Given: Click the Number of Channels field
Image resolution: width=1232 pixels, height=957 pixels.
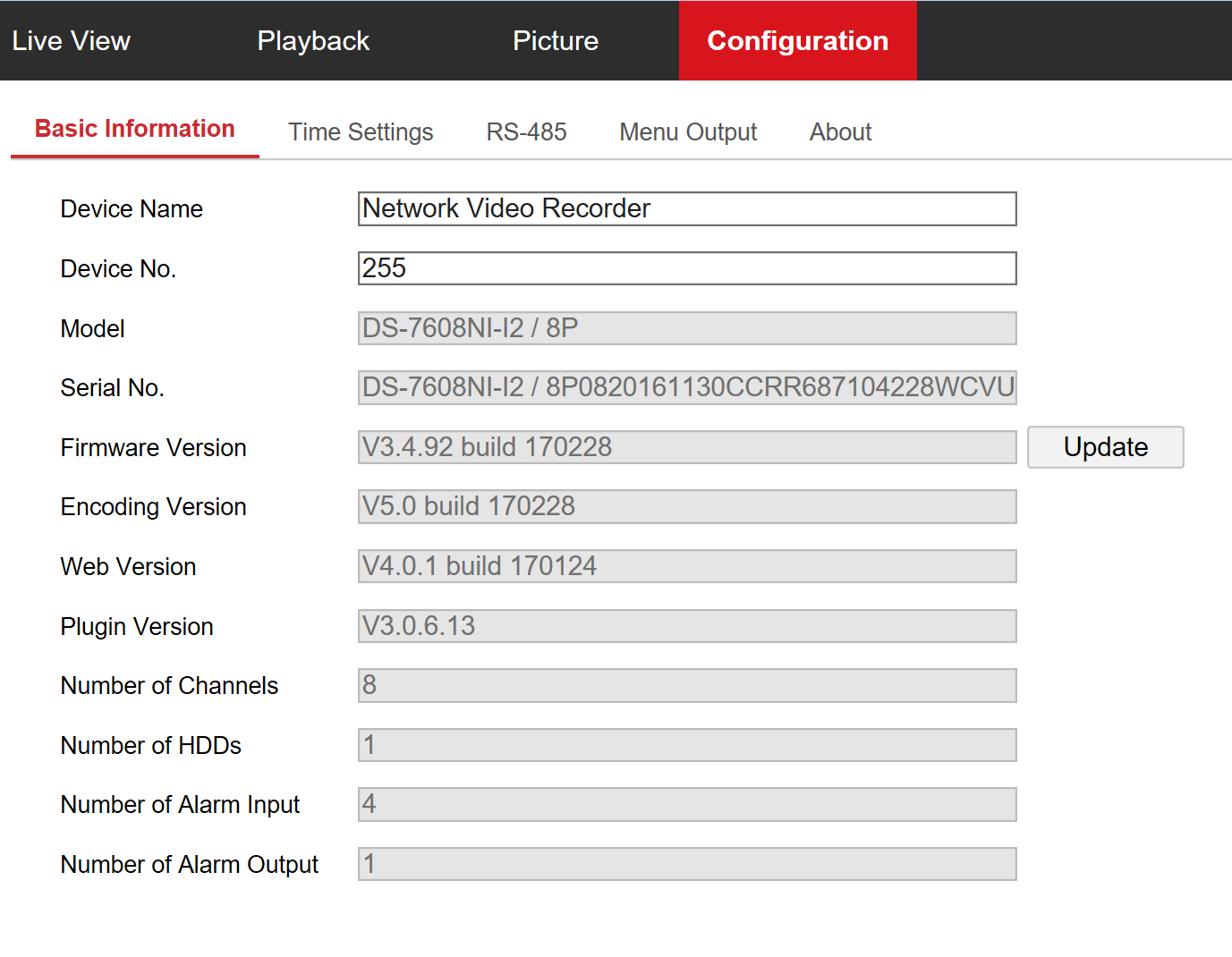Looking at the screenshot, I should click(x=686, y=685).
